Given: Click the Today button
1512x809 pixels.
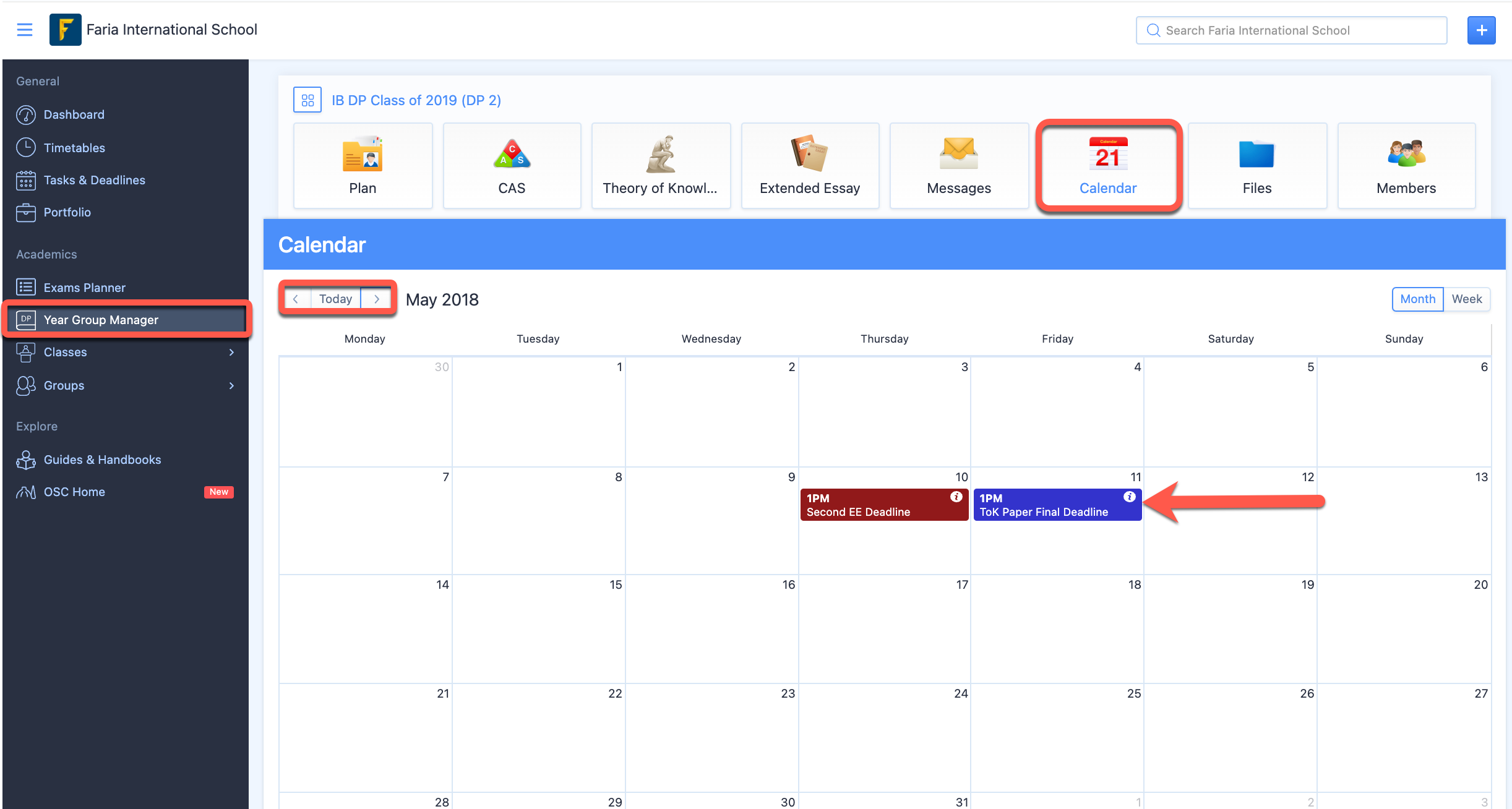Looking at the screenshot, I should tap(335, 299).
